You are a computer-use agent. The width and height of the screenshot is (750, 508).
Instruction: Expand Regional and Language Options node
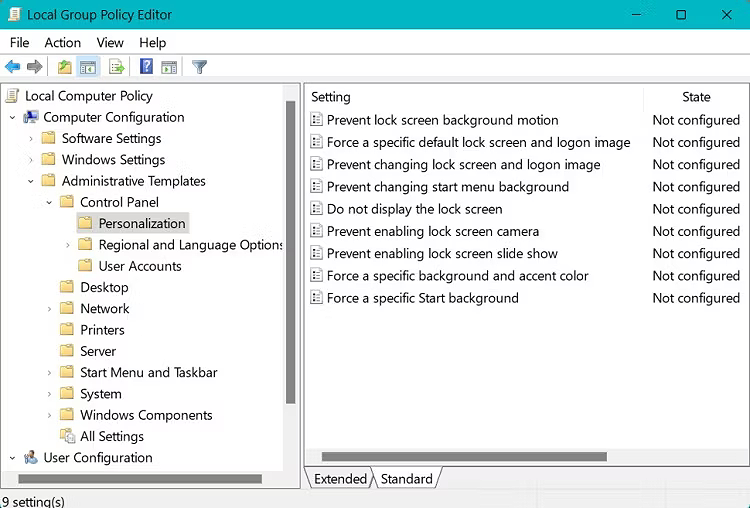[x=67, y=245]
